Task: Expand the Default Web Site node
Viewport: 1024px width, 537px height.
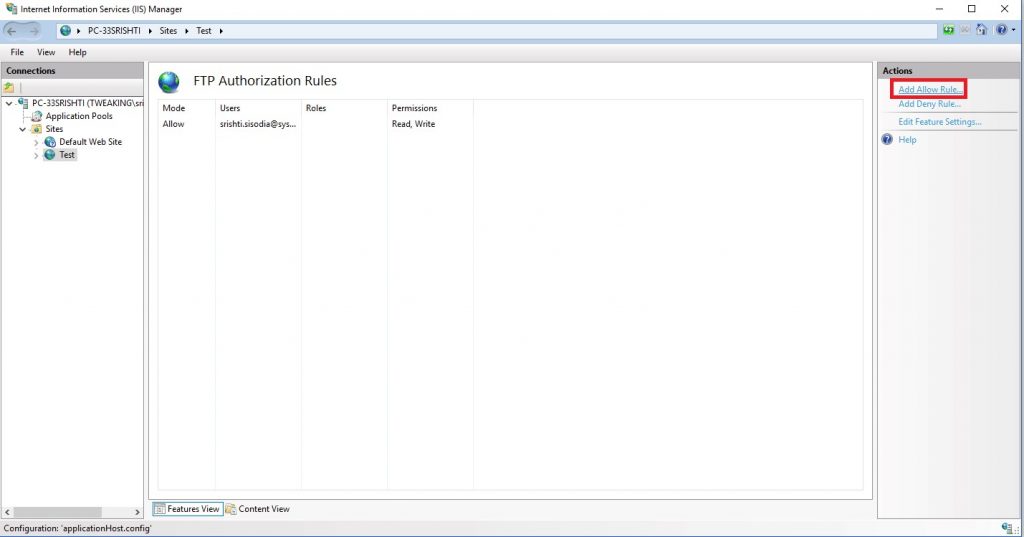Action: (36, 142)
